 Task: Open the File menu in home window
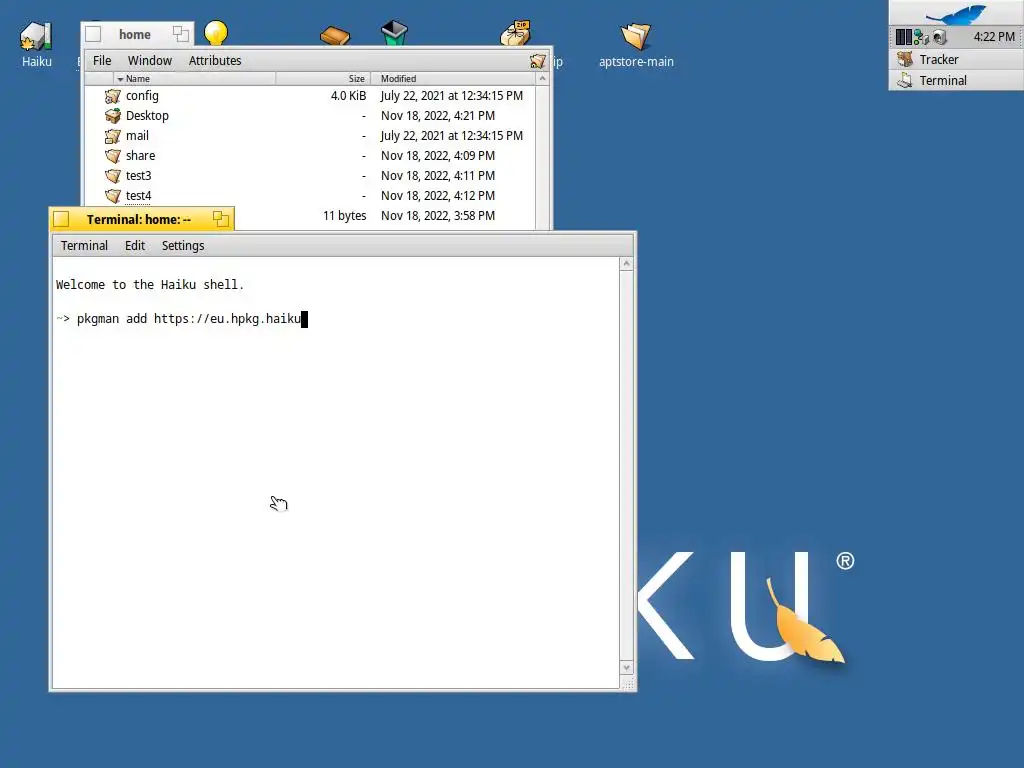click(102, 61)
